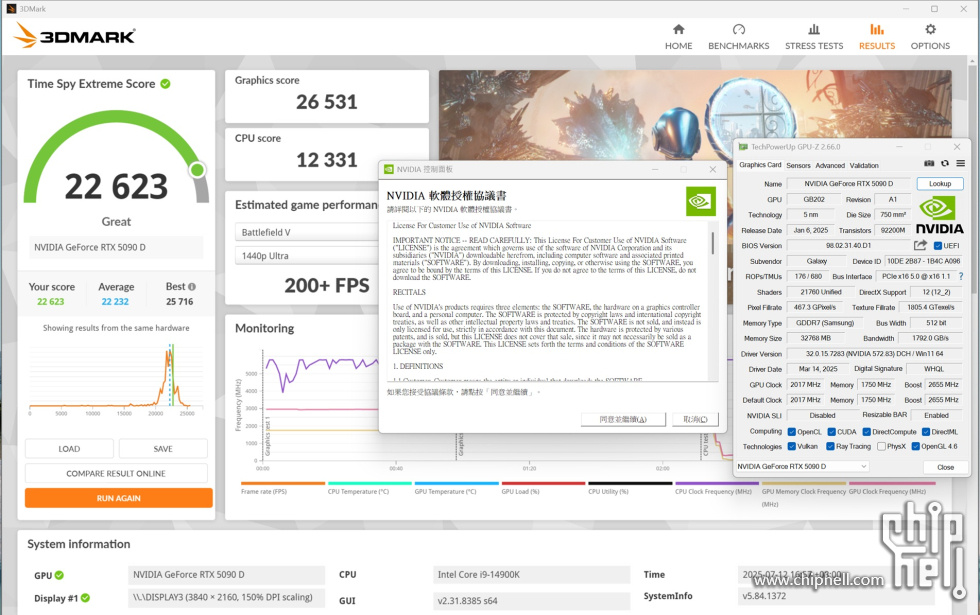Open Stress Tests in 3DMark navigation
Screen dimensions: 980x615
[814, 37]
